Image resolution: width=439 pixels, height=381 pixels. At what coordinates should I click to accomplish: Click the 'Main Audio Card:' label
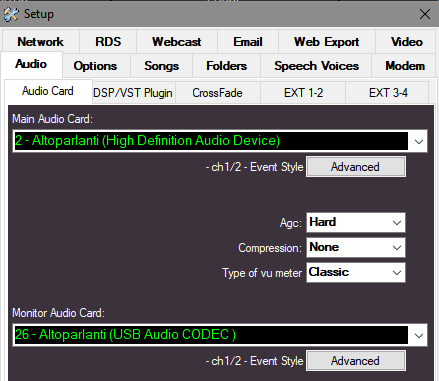(52, 119)
